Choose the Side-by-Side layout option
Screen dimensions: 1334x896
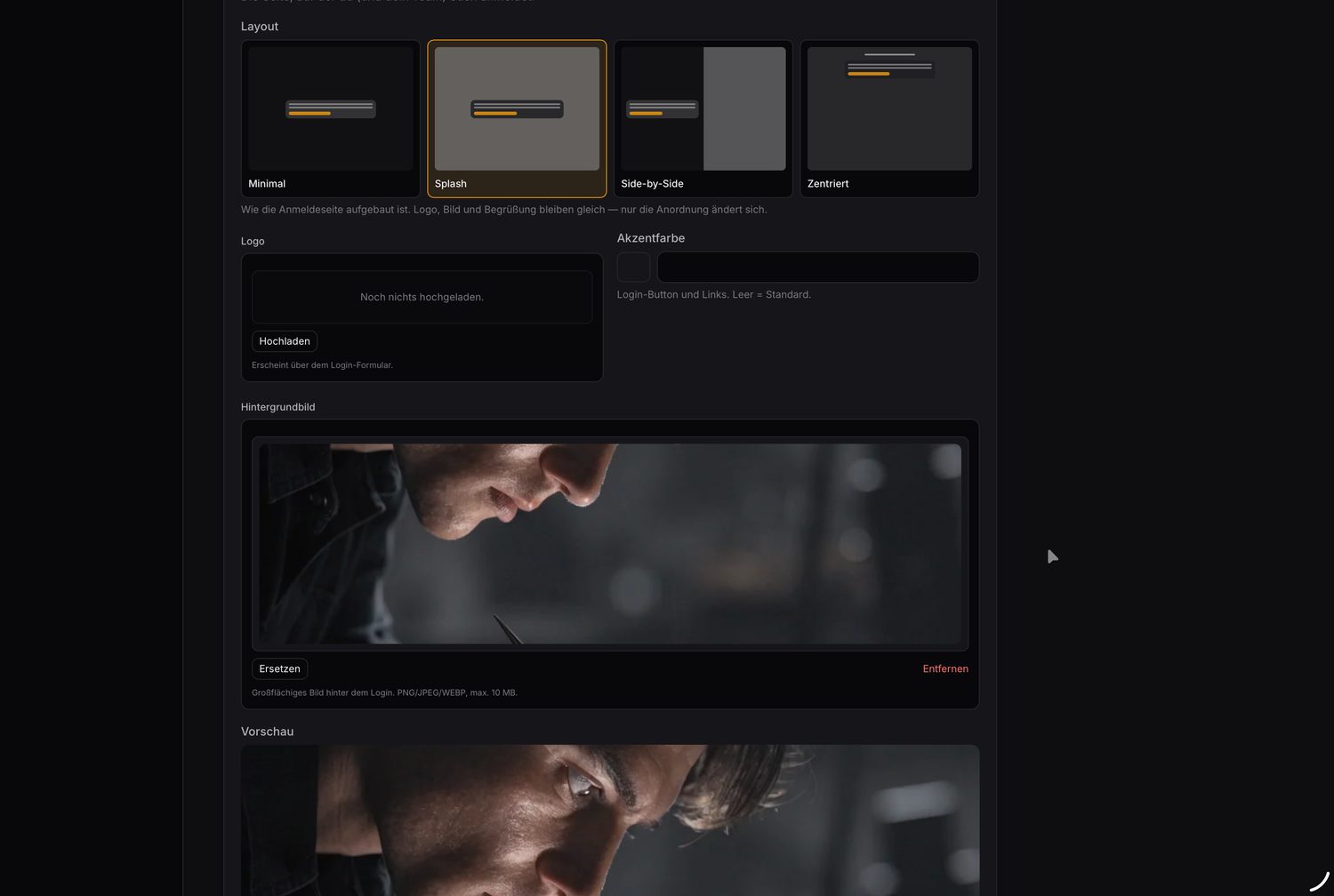703,118
